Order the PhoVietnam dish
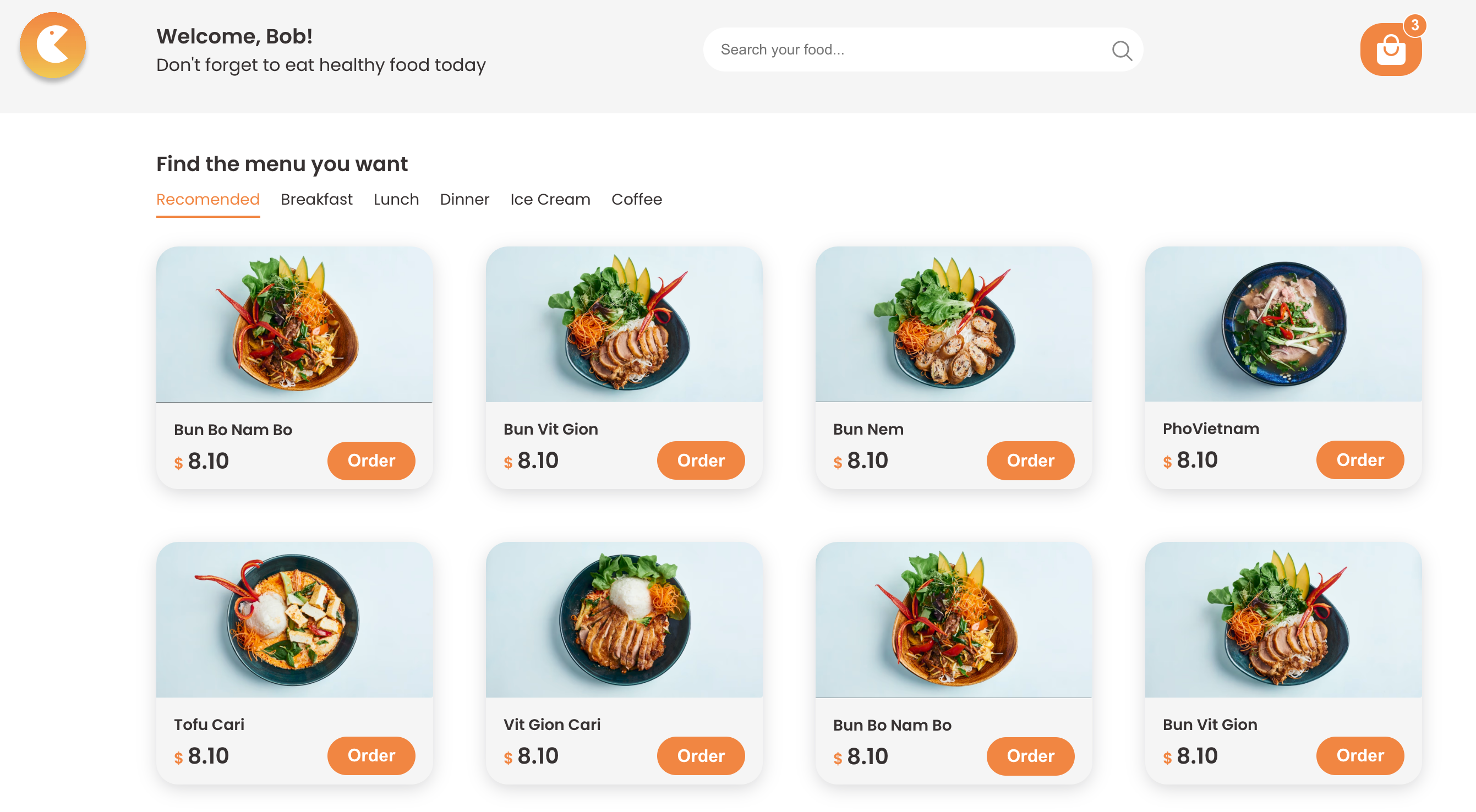Screen dimensions: 1476x812 [x=1360, y=460]
